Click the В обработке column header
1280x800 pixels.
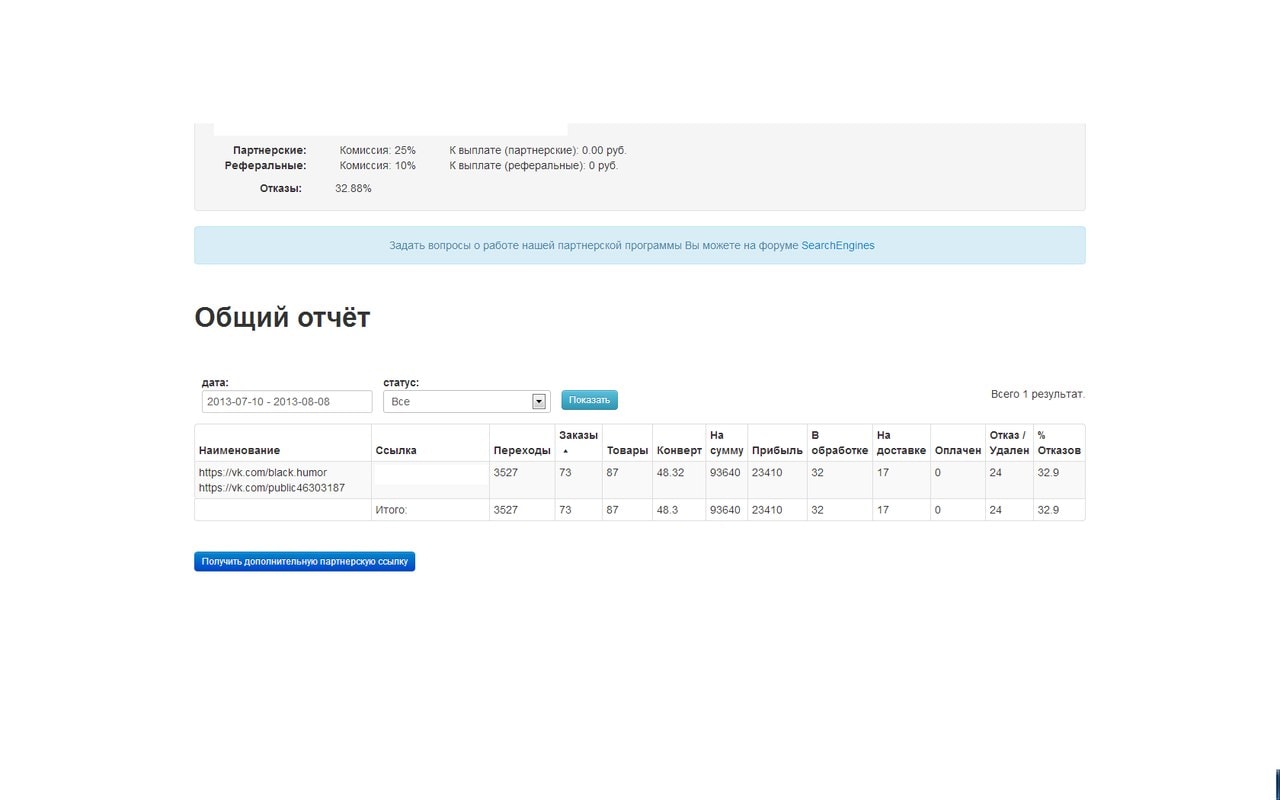(x=839, y=443)
